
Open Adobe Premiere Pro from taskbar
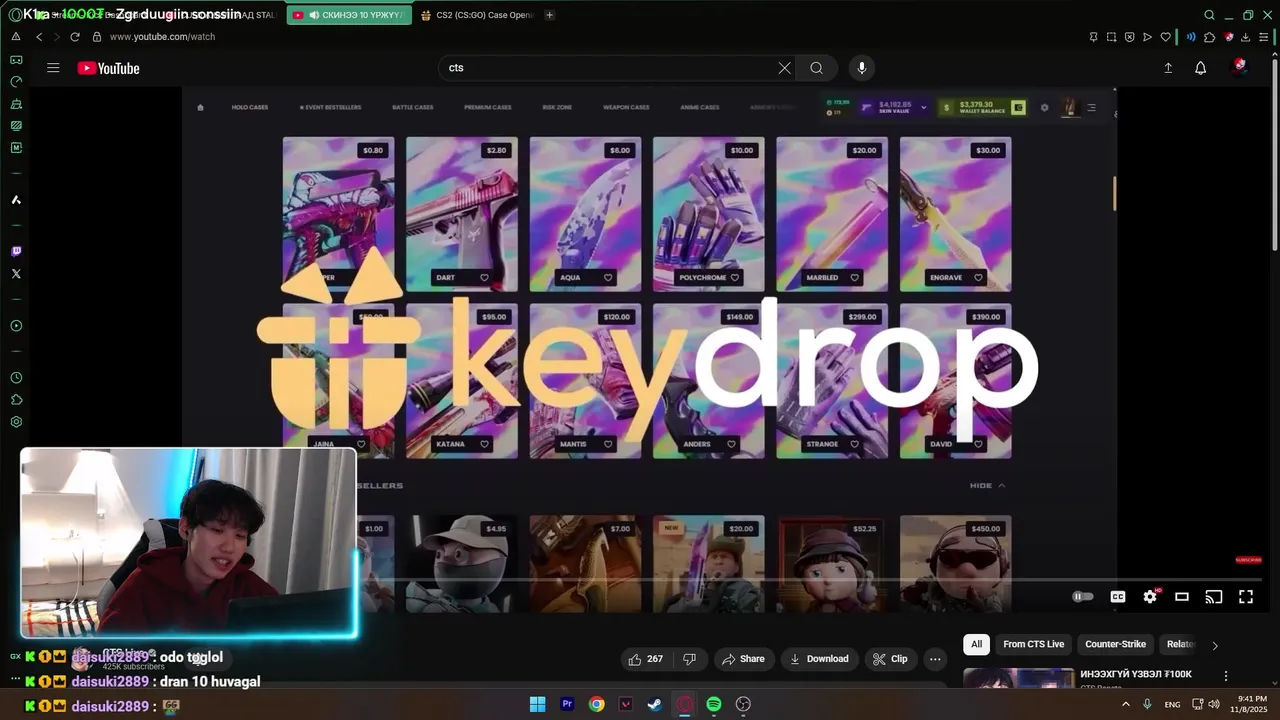(567, 704)
